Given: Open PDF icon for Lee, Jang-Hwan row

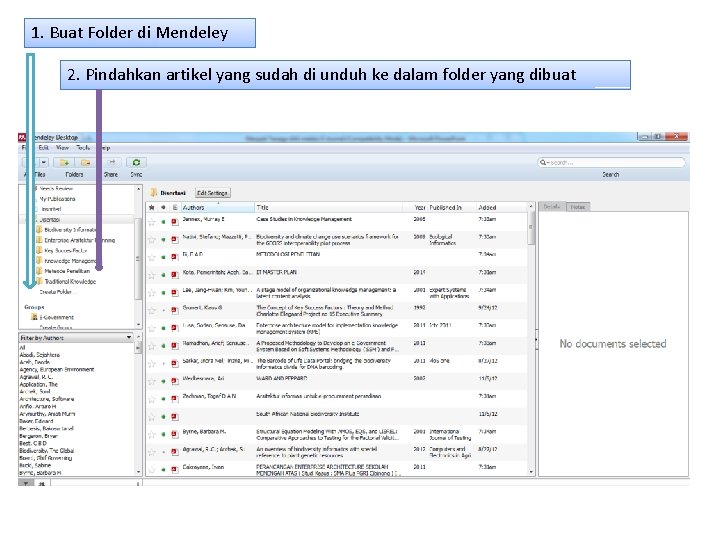Looking at the screenshot, I should coord(174,292).
